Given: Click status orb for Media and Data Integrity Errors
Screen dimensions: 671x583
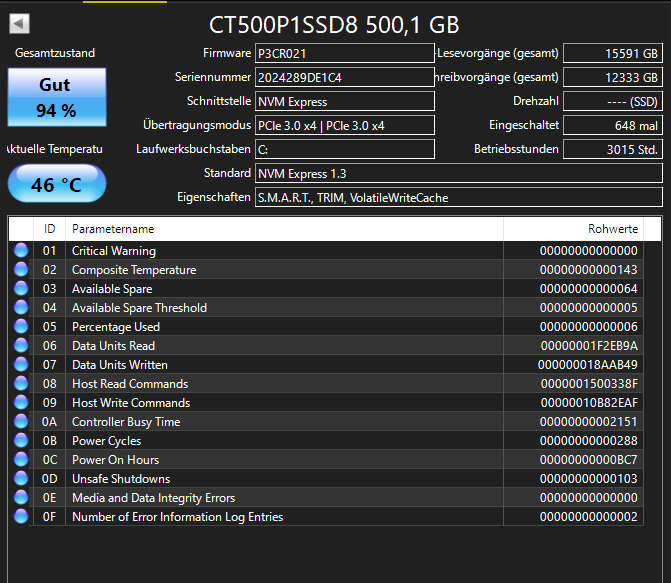Looking at the screenshot, I should [x=21, y=497].
